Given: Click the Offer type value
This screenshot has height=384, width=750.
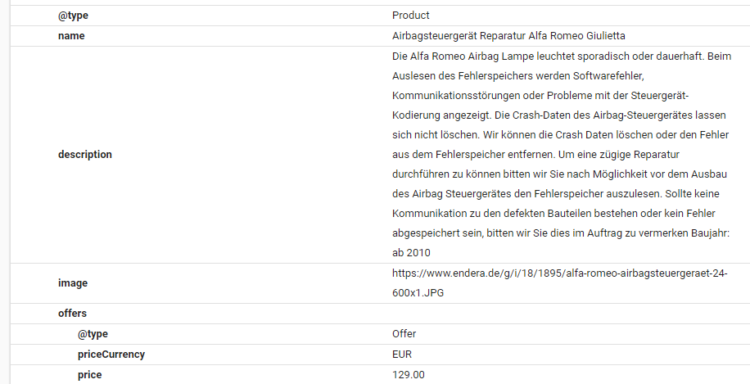Looking at the screenshot, I should pyautogui.click(x=404, y=334).
